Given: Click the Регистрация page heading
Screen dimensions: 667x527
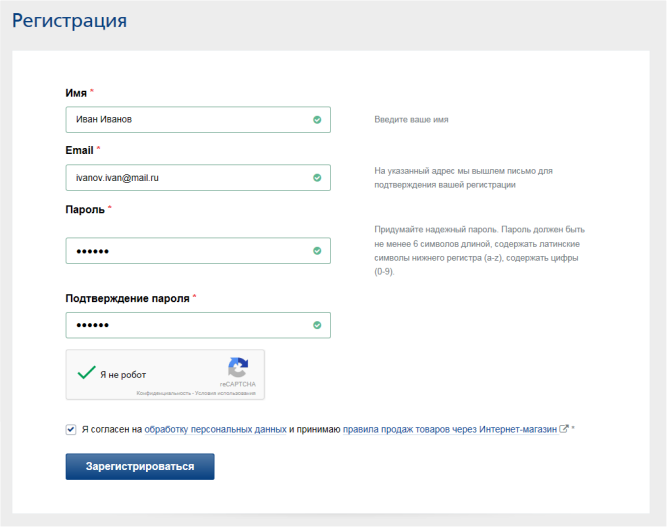Looking at the screenshot, I should click(69, 20).
